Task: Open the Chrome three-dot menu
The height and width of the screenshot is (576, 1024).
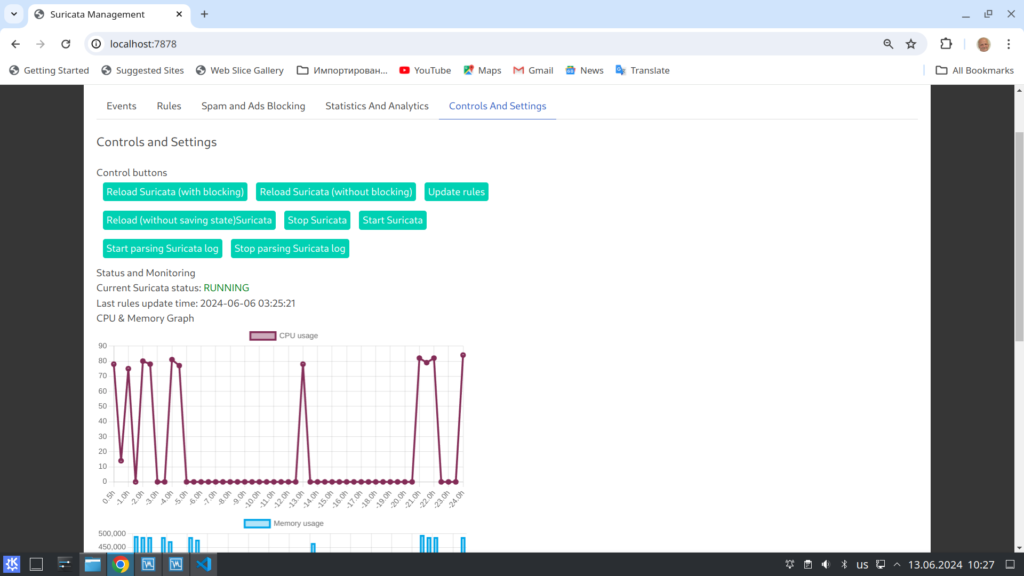Action: 1008,44
